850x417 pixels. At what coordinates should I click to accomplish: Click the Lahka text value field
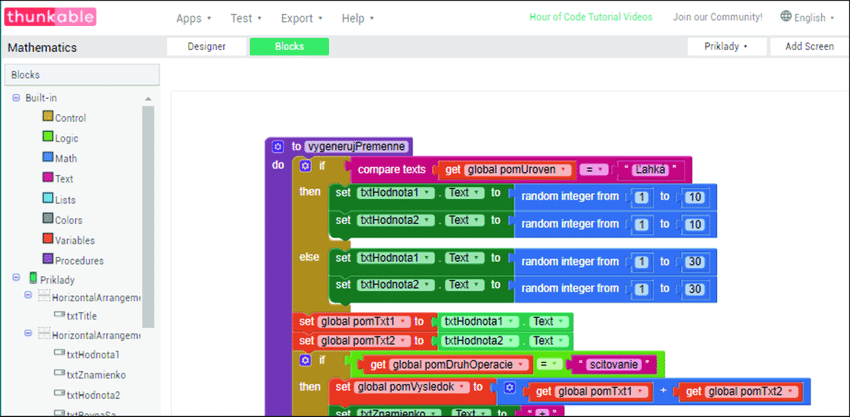click(x=650, y=170)
